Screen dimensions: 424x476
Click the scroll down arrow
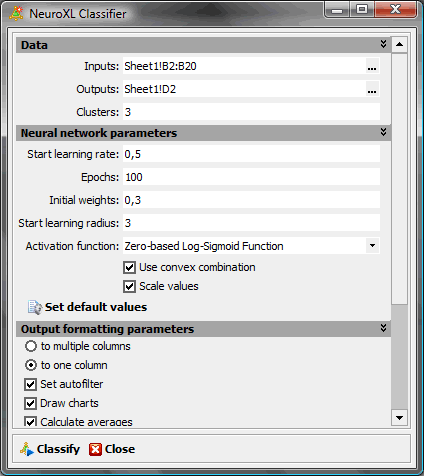click(399, 418)
